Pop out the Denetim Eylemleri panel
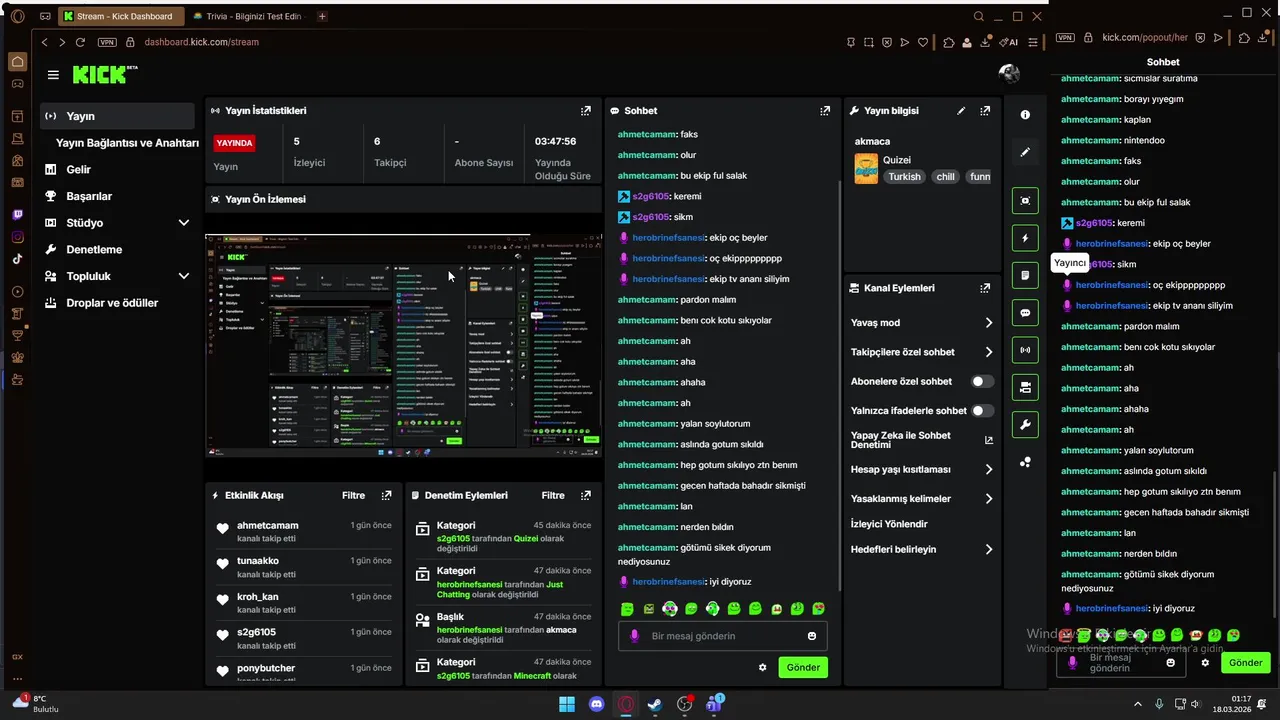The width and height of the screenshot is (1280, 720). point(586,495)
